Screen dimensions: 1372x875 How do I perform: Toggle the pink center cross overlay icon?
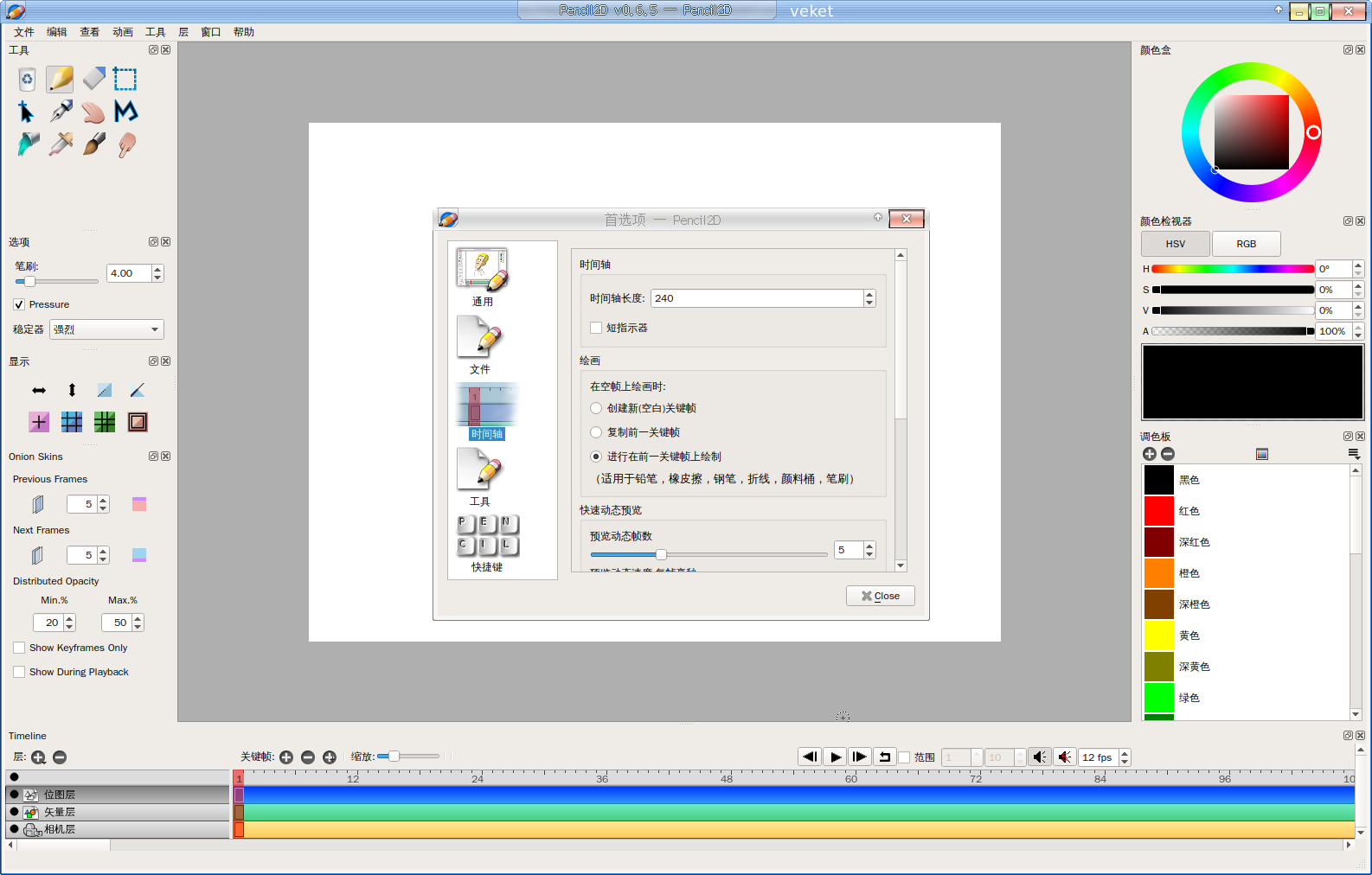click(x=39, y=422)
